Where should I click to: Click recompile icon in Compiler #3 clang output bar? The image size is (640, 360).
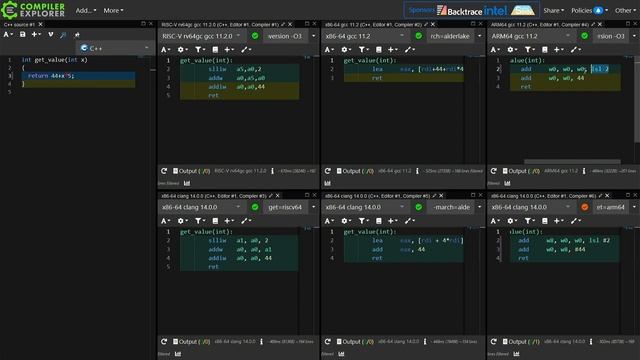point(164,342)
